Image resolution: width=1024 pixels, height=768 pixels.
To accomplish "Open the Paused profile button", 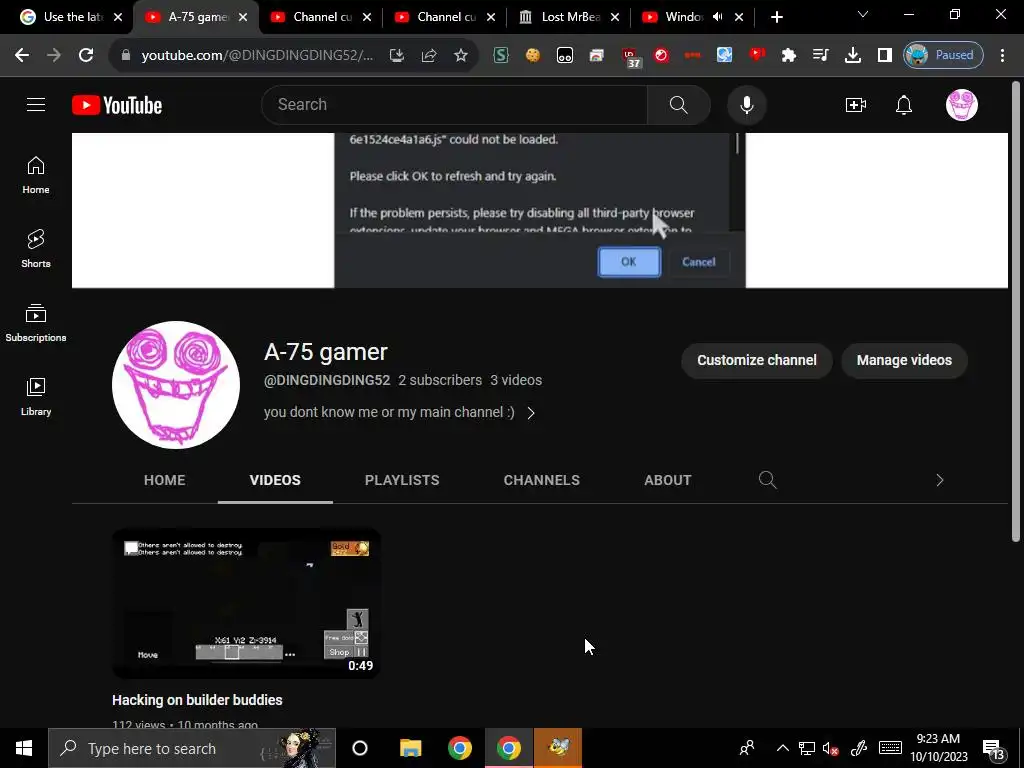I will [x=943, y=56].
